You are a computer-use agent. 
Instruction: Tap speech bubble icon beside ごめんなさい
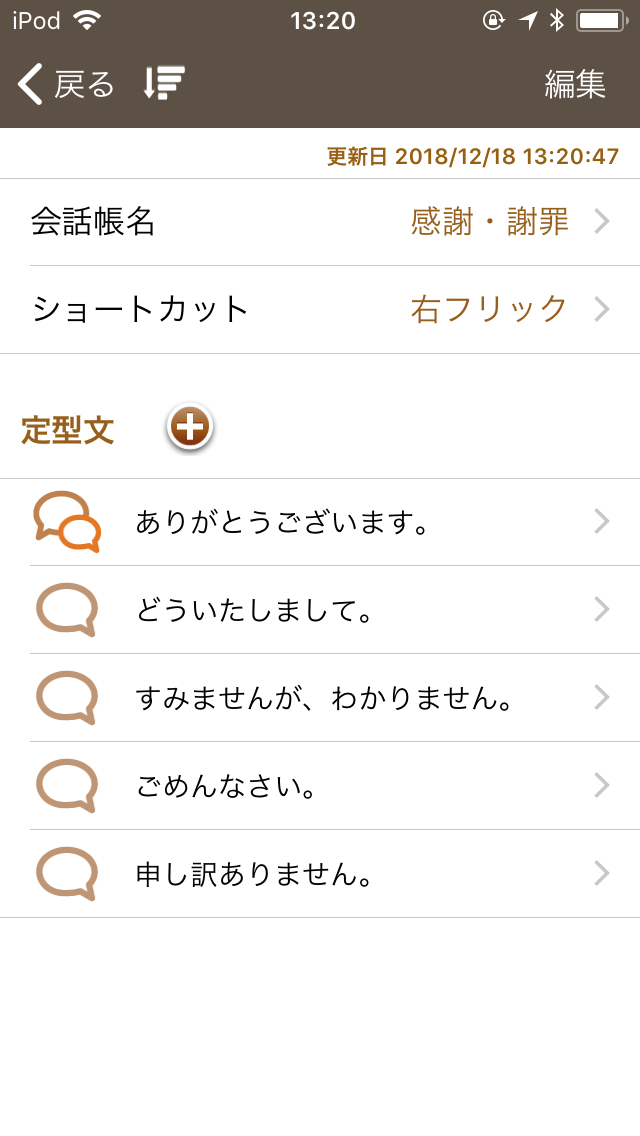pyautogui.click(x=67, y=785)
